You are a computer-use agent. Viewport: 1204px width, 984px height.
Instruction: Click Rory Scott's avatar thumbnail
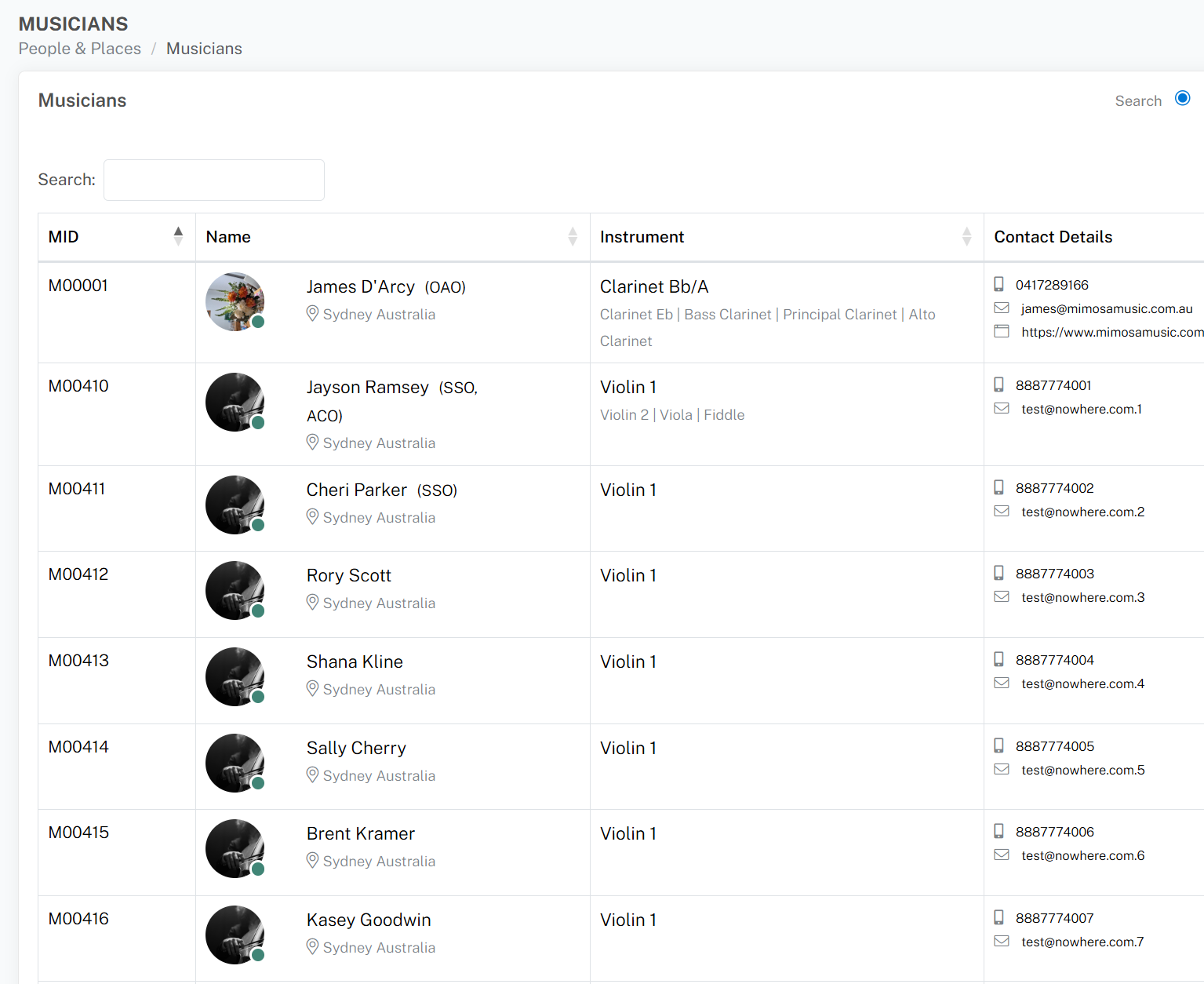(235, 590)
